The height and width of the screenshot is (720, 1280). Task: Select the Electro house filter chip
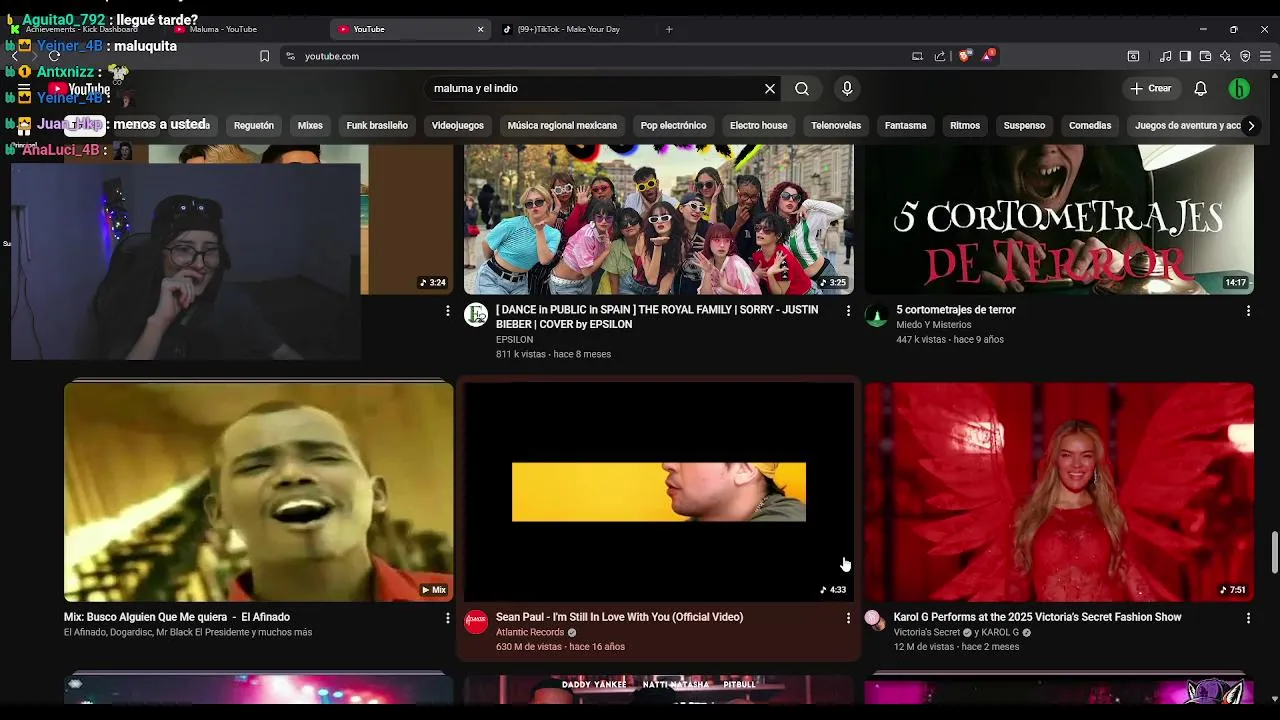click(758, 126)
